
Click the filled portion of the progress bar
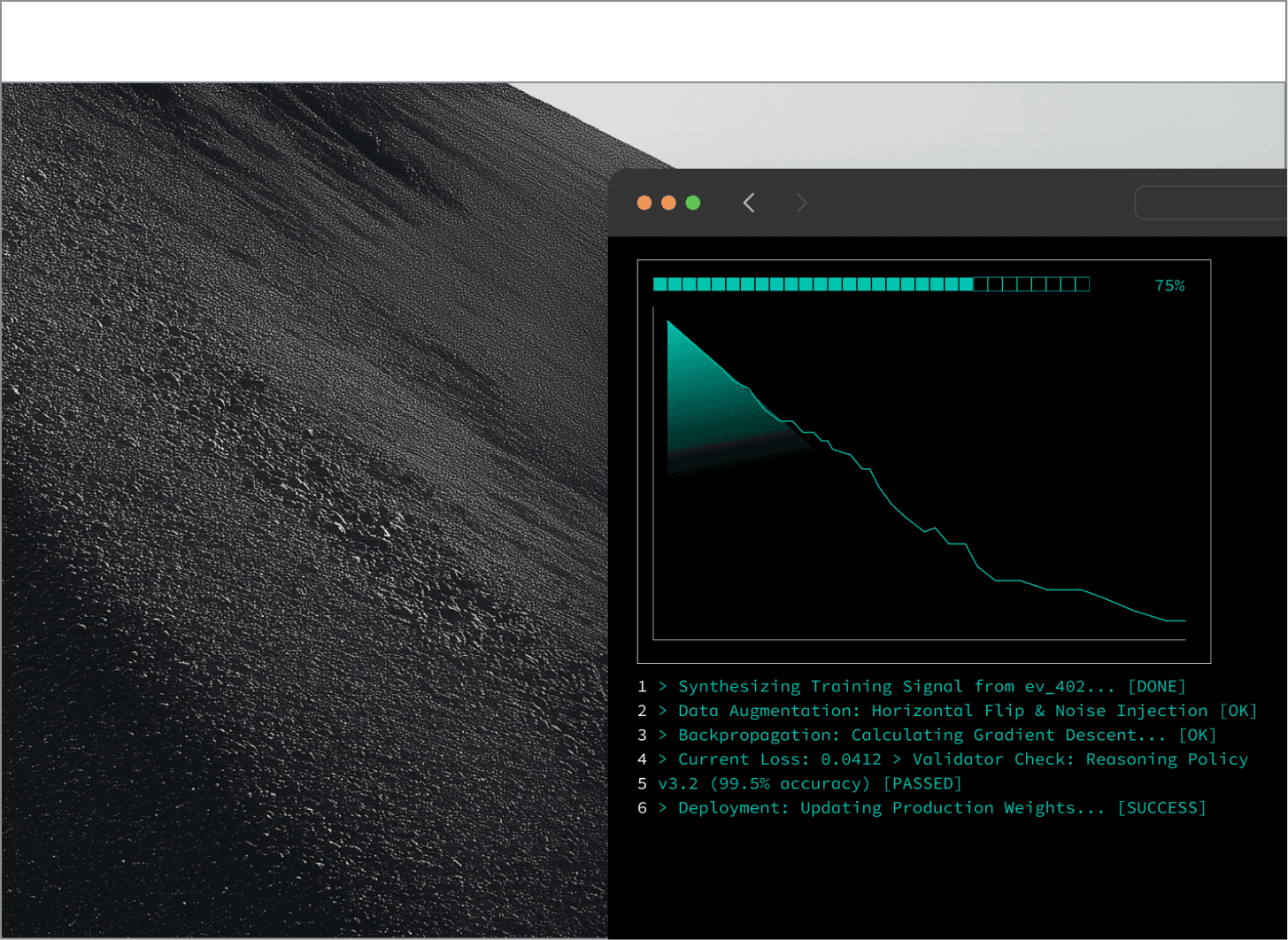pyautogui.click(x=813, y=284)
